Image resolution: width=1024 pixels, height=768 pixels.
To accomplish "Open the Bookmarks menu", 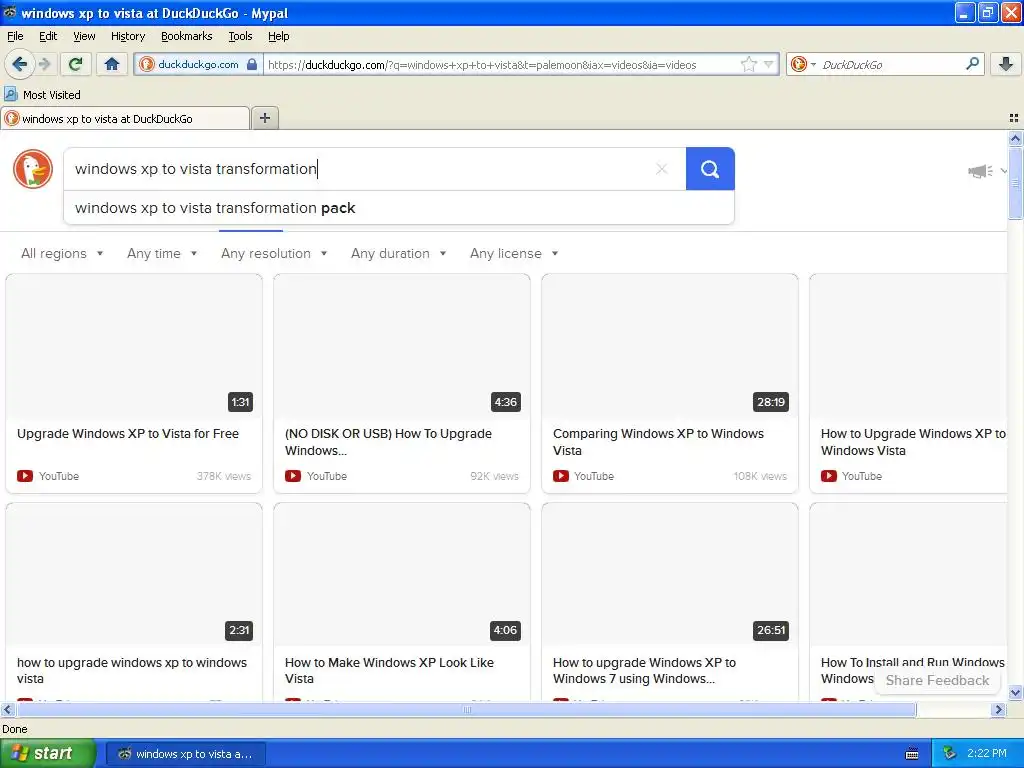I will [x=186, y=36].
